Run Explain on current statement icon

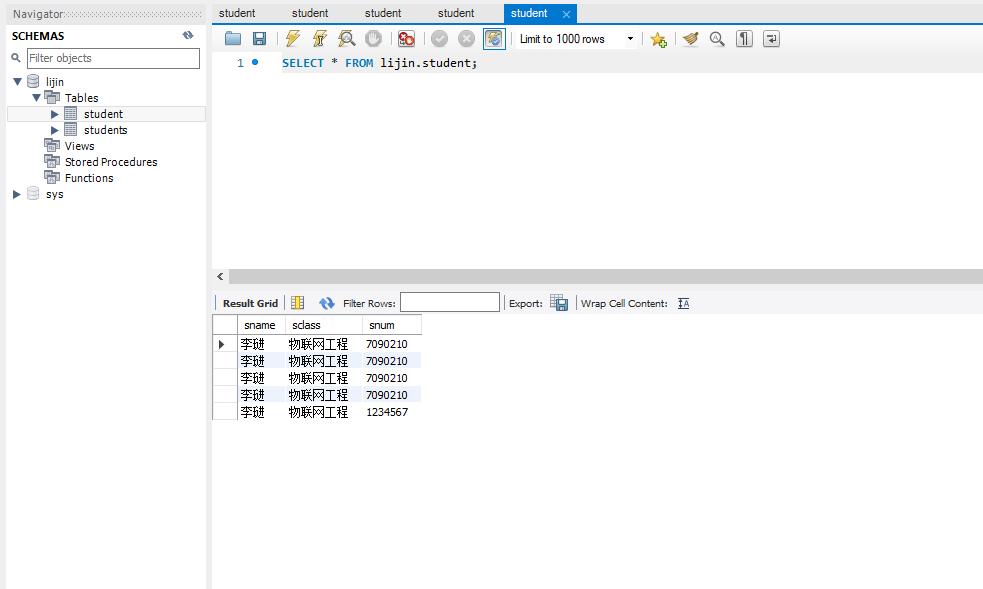(x=347, y=39)
